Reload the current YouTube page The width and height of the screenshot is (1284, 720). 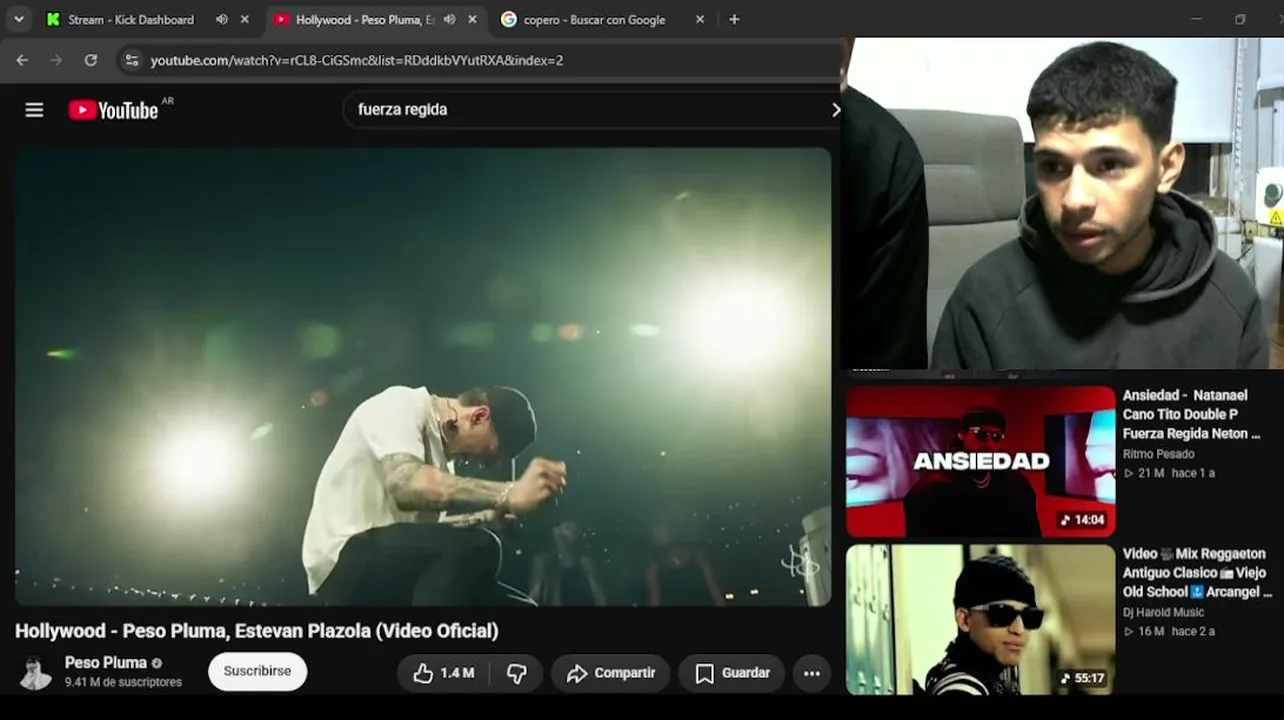(90, 60)
